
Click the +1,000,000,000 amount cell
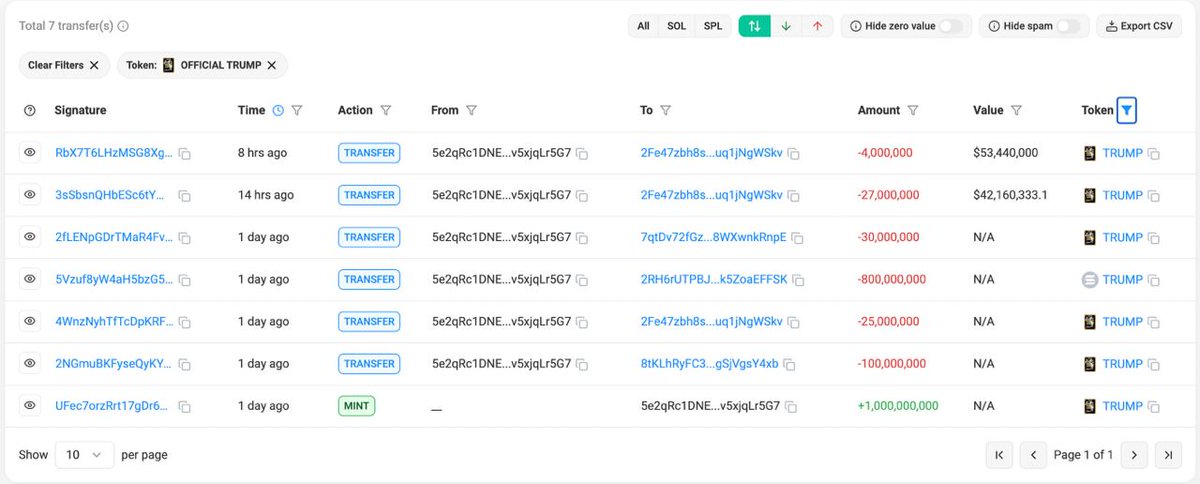tap(898, 406)
